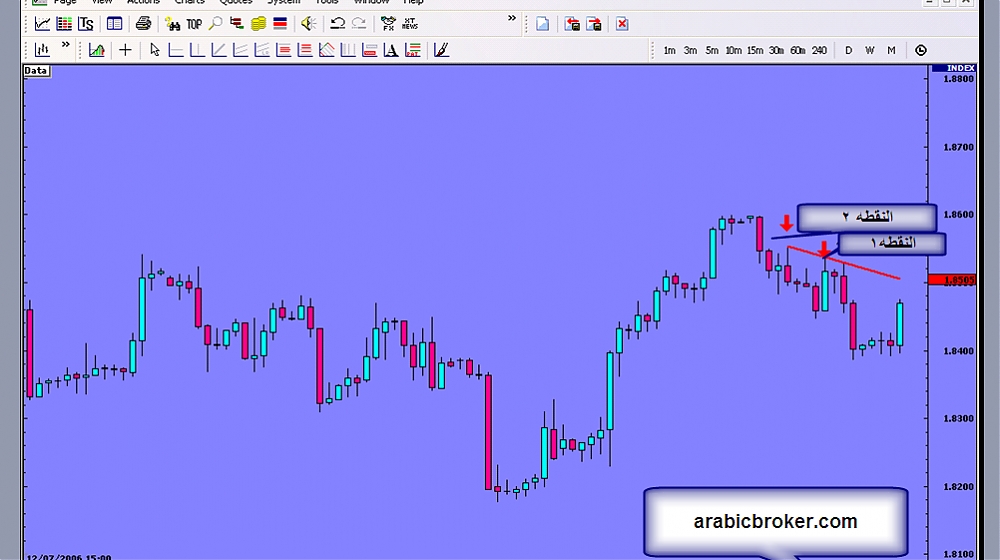The height and width of the screenshot is (560, 1000).
Task: Open the red hierarchy tree icon
Action: 237,24
